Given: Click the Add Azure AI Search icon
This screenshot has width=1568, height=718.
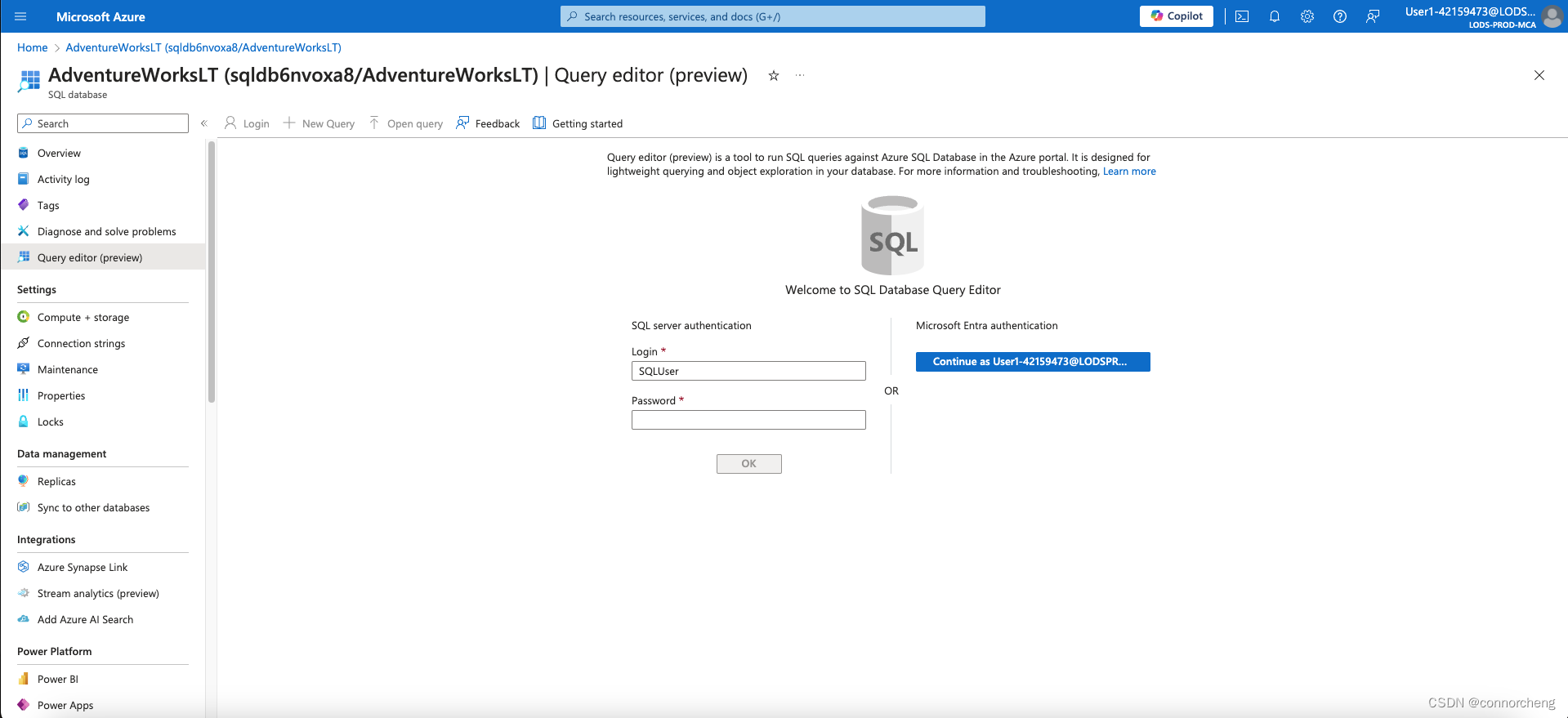Looking at the screenshot, I should pyautogui.click(x=24, y=619).
